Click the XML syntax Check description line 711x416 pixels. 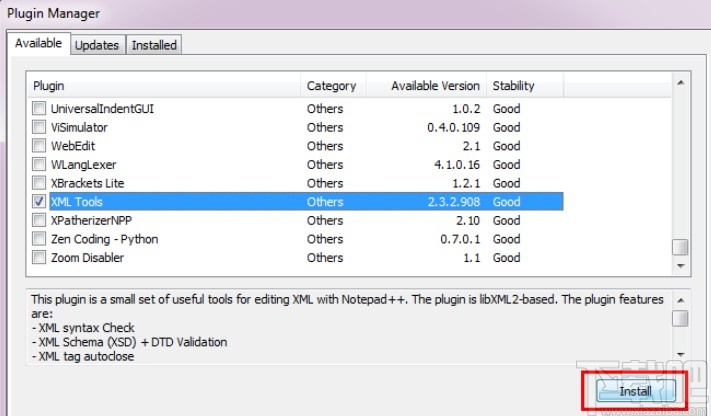tap(83, 328)
